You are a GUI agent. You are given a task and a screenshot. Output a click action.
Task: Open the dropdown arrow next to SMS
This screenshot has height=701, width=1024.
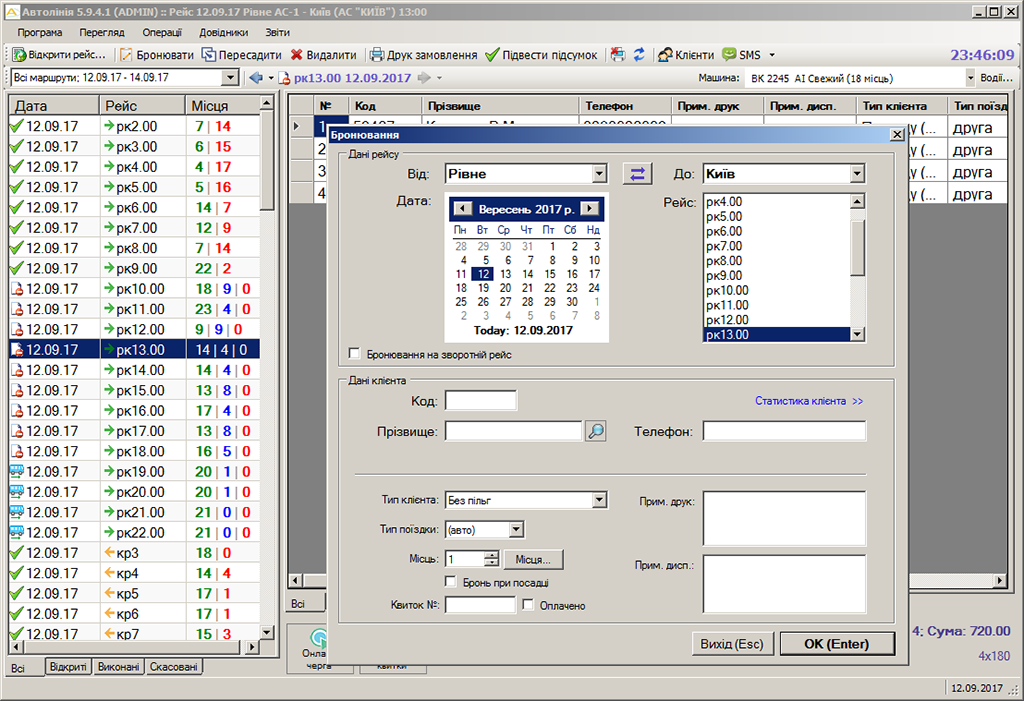pos(772,55)
